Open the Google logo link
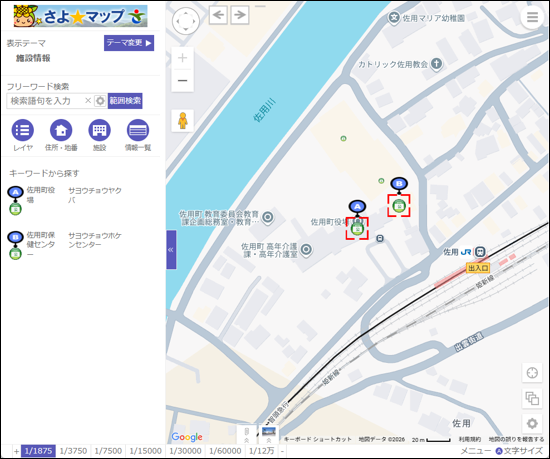550x459 pixels. (x=187, y=437)
